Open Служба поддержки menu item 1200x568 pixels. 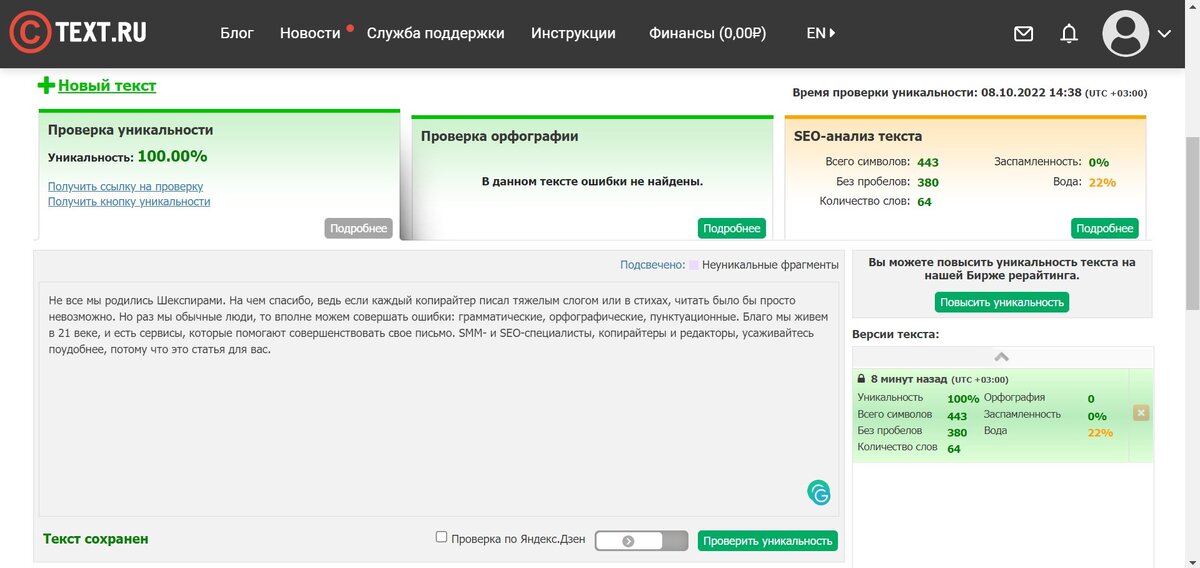pyautogui.click(x=435, y=33)
